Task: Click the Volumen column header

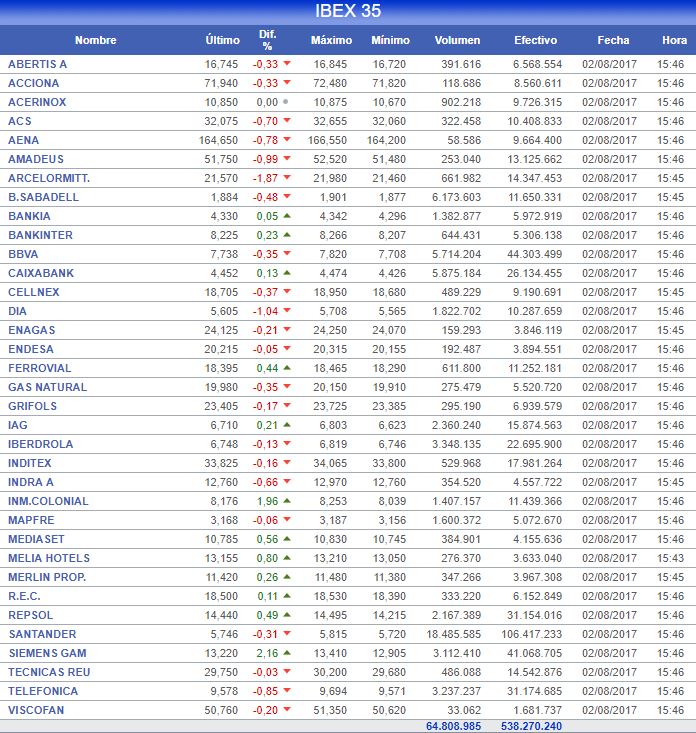Action: coord(457,40)
